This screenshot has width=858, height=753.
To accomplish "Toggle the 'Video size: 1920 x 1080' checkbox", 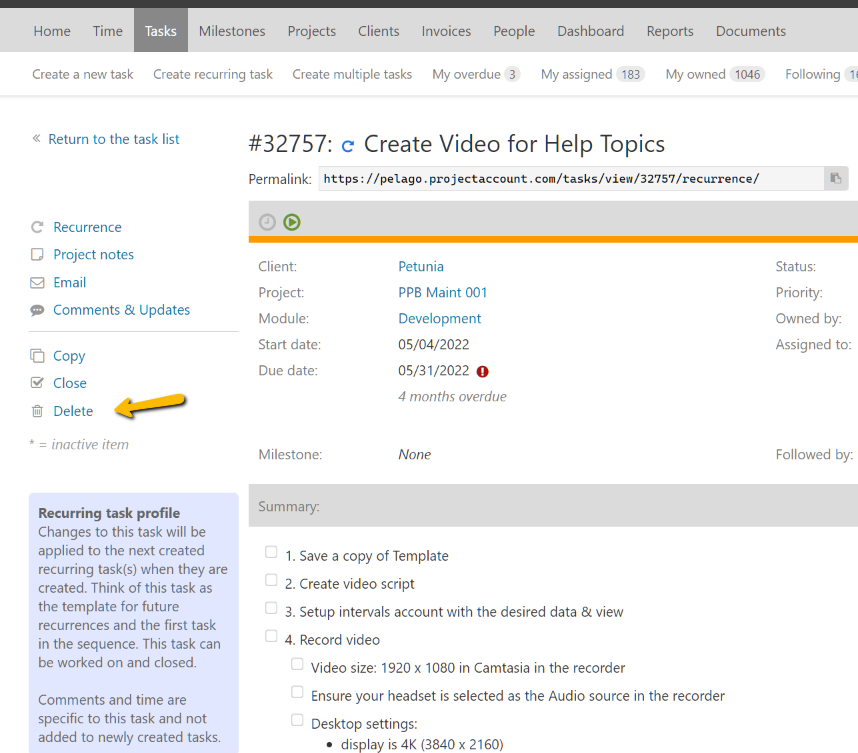I will point(297,664).
